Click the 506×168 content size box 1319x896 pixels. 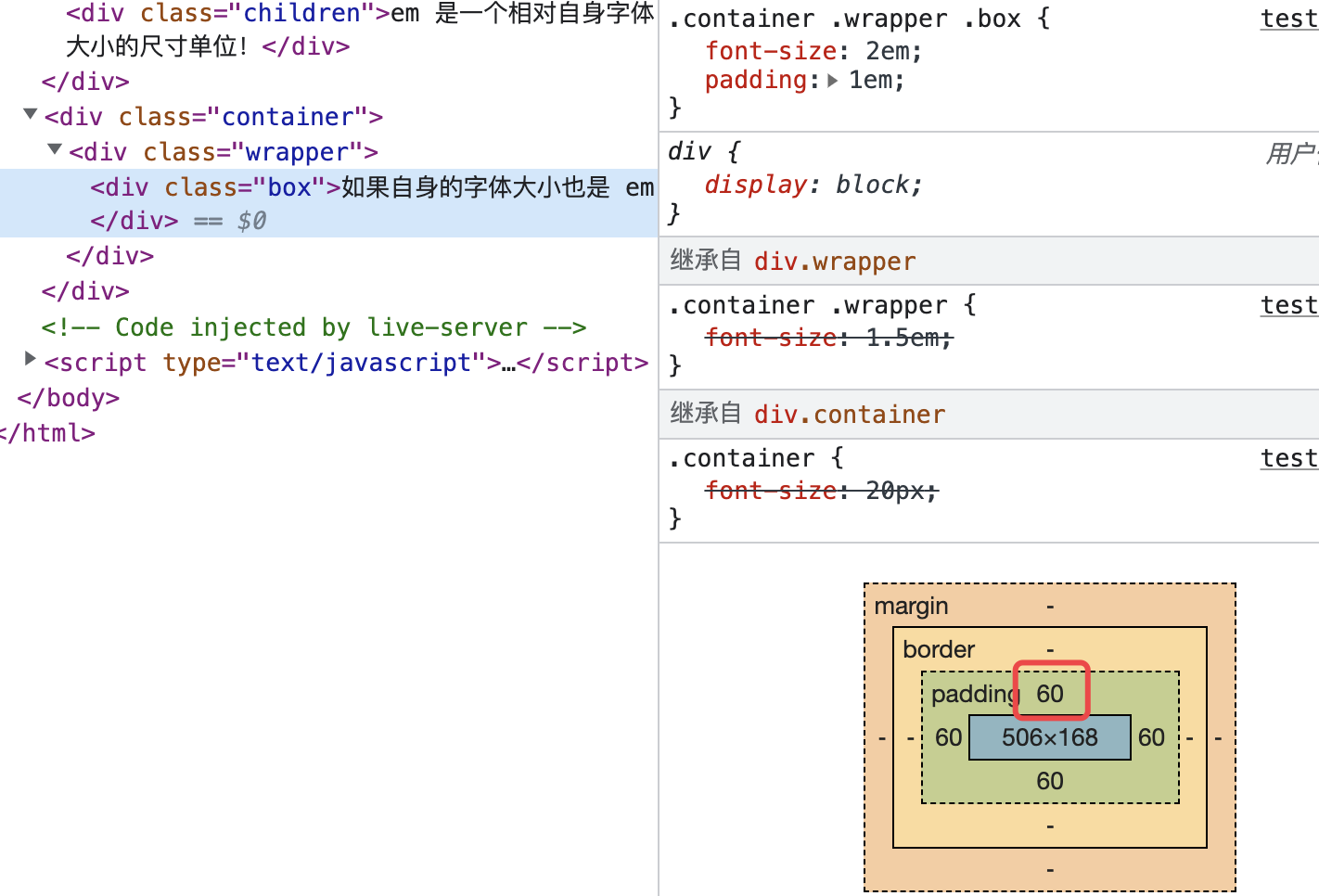pos(1050,737)
